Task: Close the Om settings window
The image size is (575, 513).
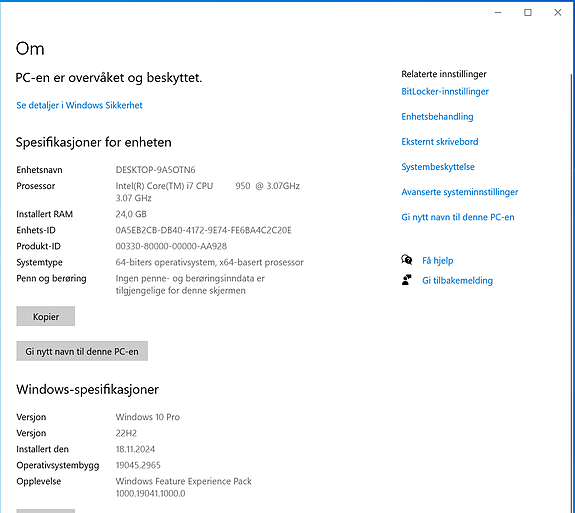Action: click(558, 12)
